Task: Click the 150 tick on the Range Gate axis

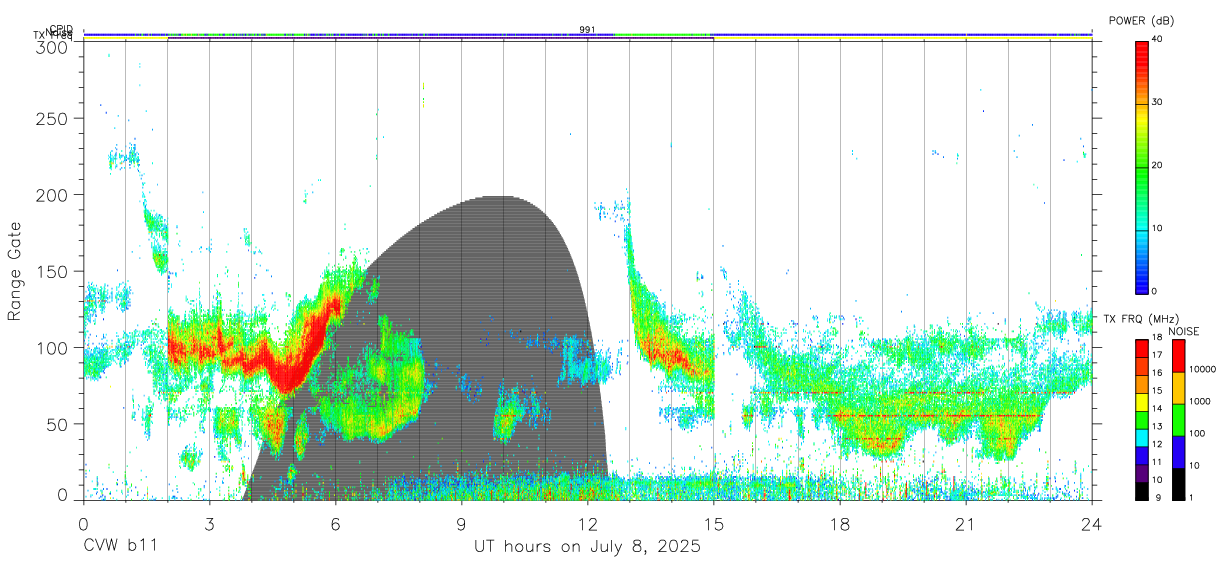Action: pyautogui.click(x=54, y=271)
